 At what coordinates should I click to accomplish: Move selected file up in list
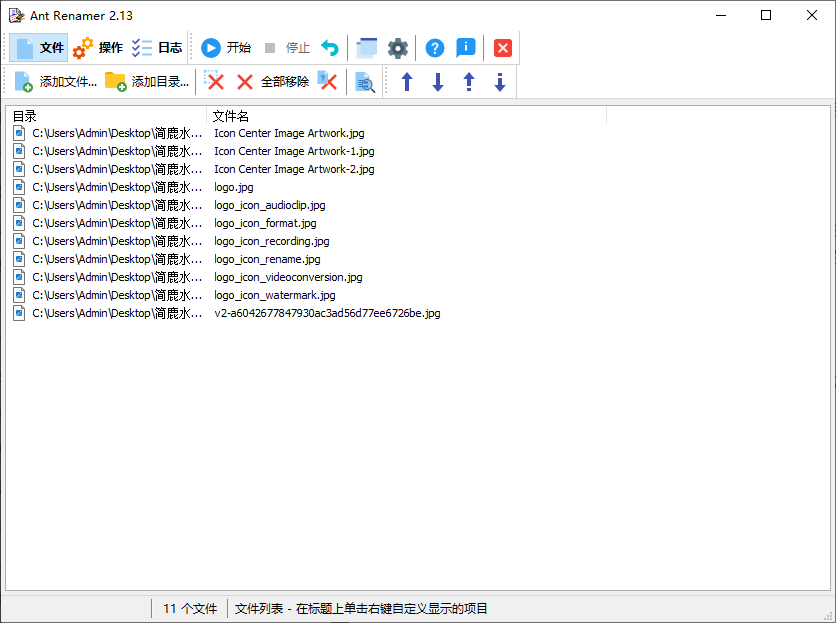(406, 81)
